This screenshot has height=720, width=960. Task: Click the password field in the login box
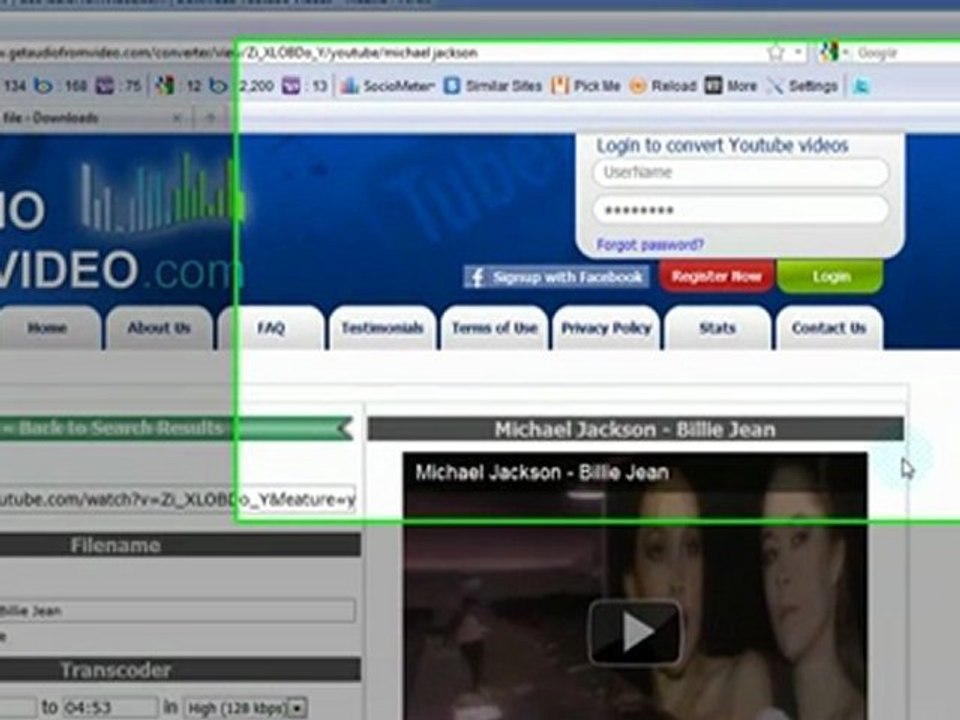coord(741,210)
